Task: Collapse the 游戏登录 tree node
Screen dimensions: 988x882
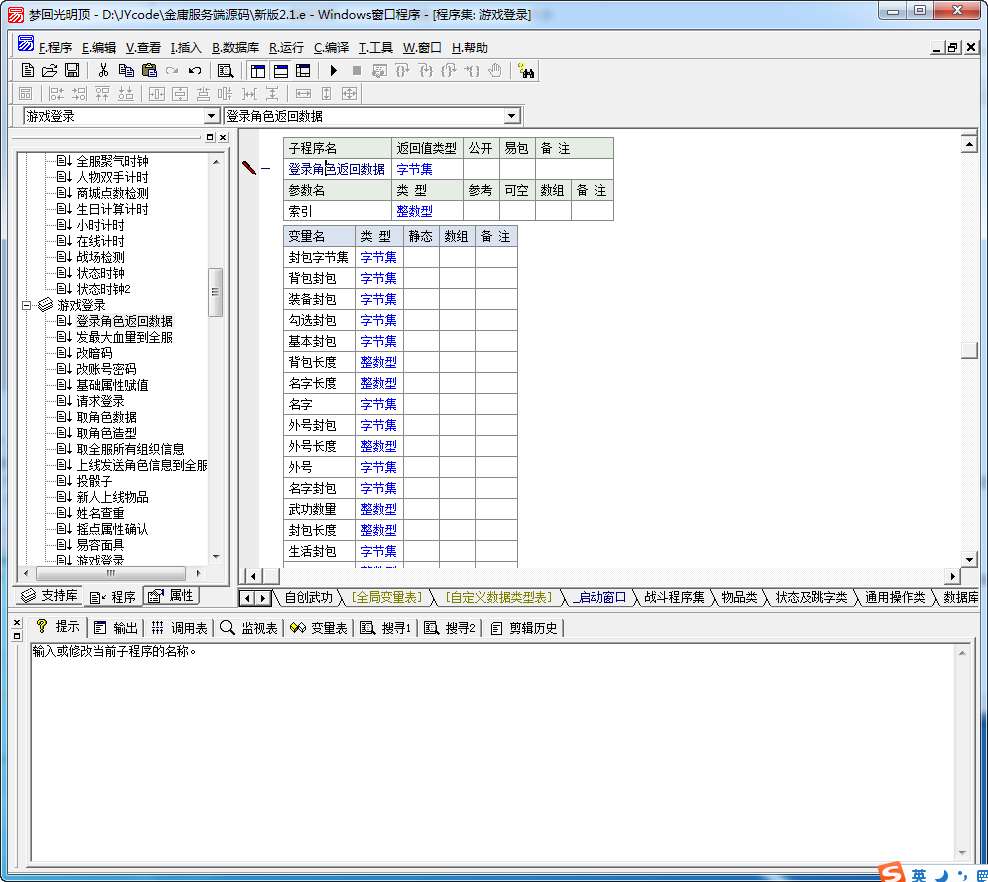Action: coord(28,305)
